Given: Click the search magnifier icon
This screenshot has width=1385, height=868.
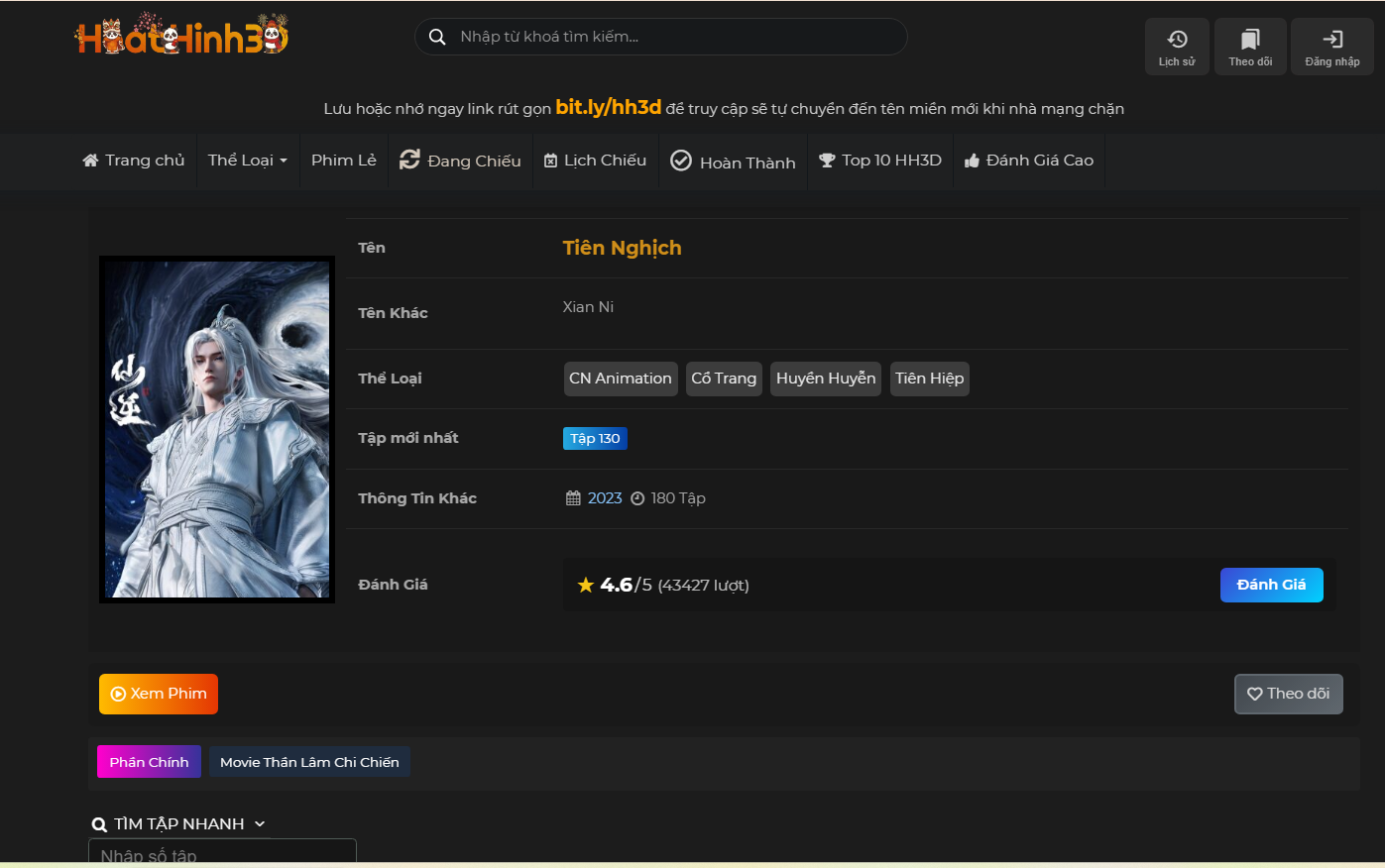Looking at the screenshot, I should (437, 37).
